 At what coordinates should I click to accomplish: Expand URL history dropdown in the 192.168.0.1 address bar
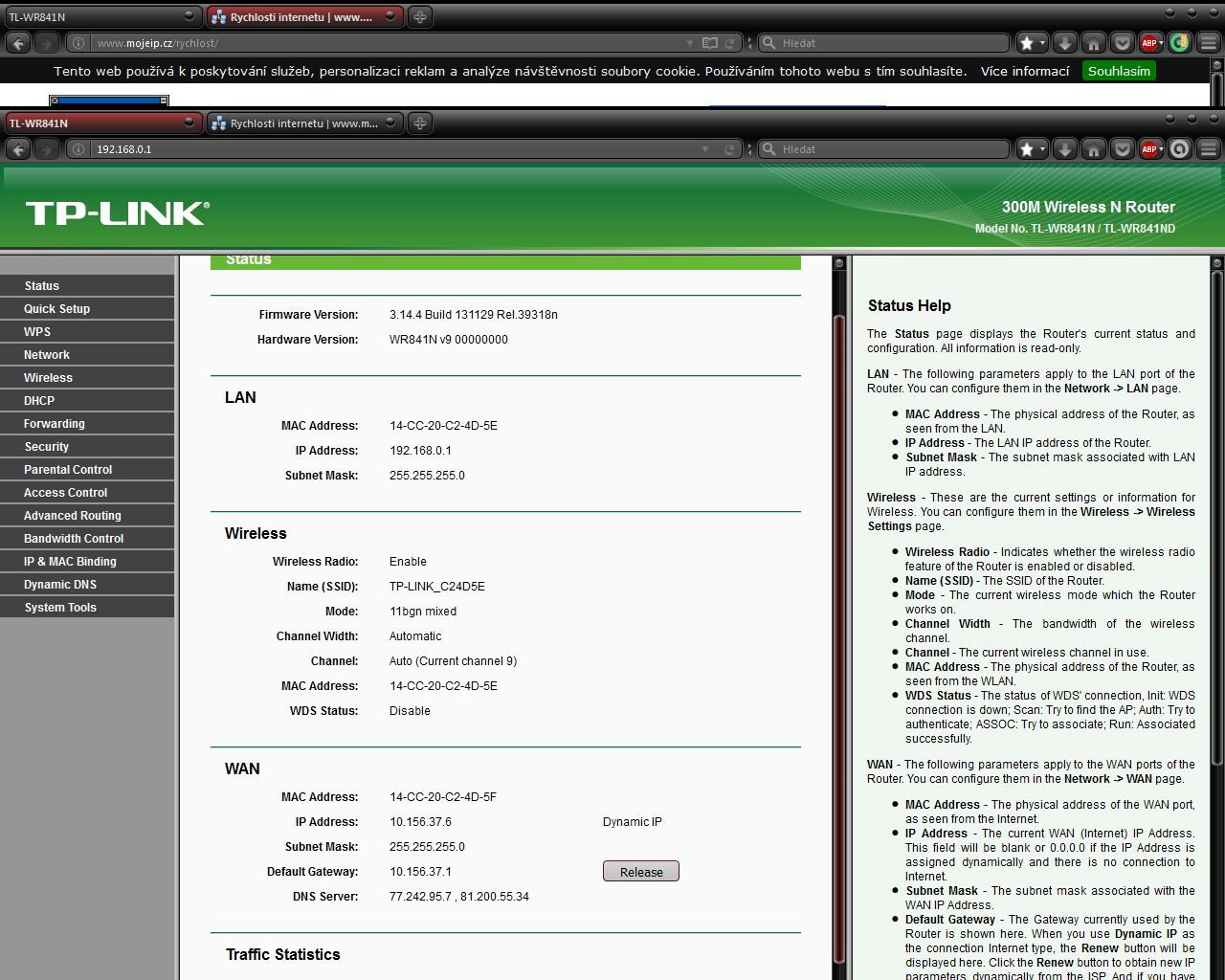coord(705,149)
